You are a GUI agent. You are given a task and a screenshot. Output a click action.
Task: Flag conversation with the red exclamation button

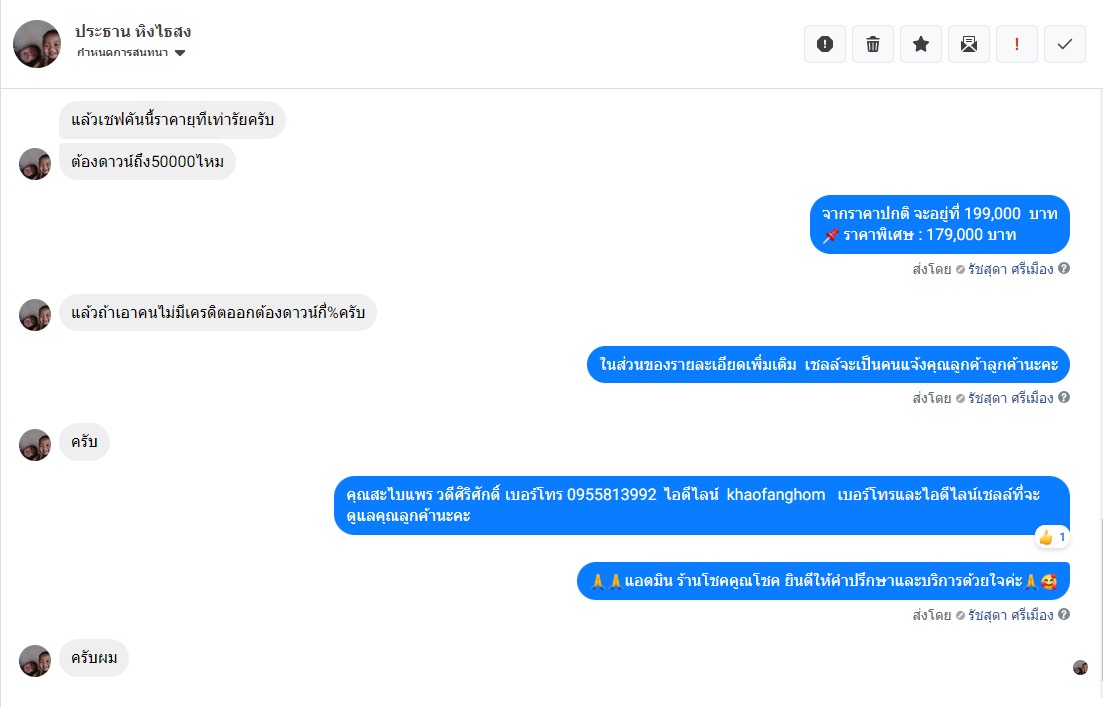point(1017,44)
